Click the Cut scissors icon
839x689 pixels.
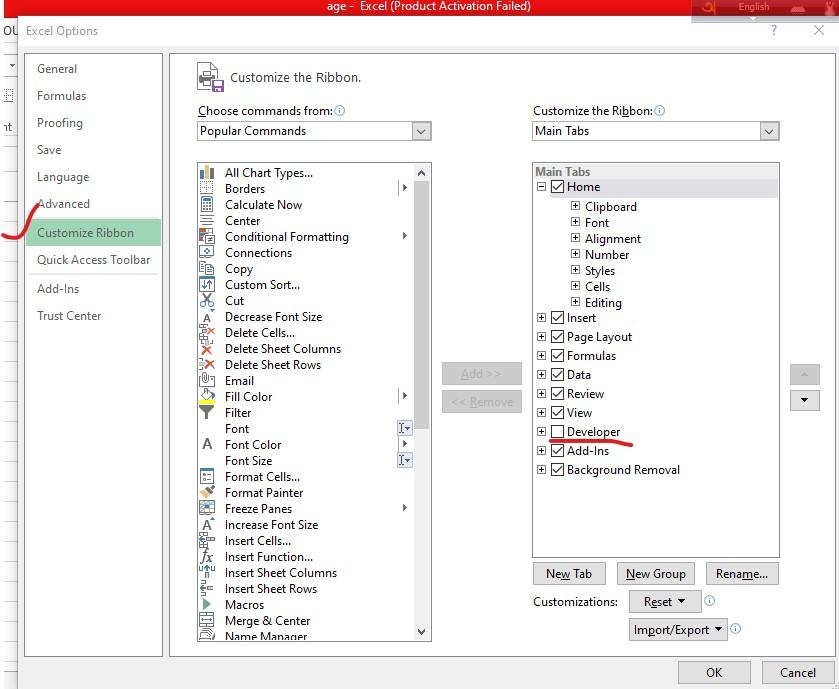(207, 301)
